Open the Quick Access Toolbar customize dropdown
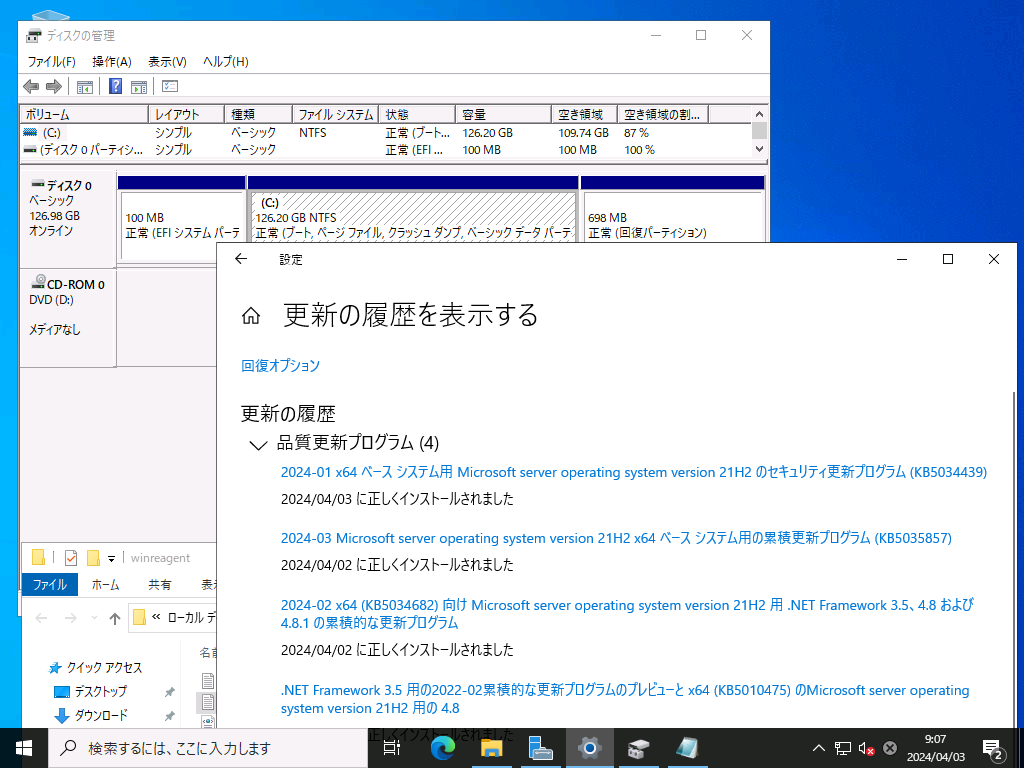Viewport: 1024px width, 768px height. point(111,558)
